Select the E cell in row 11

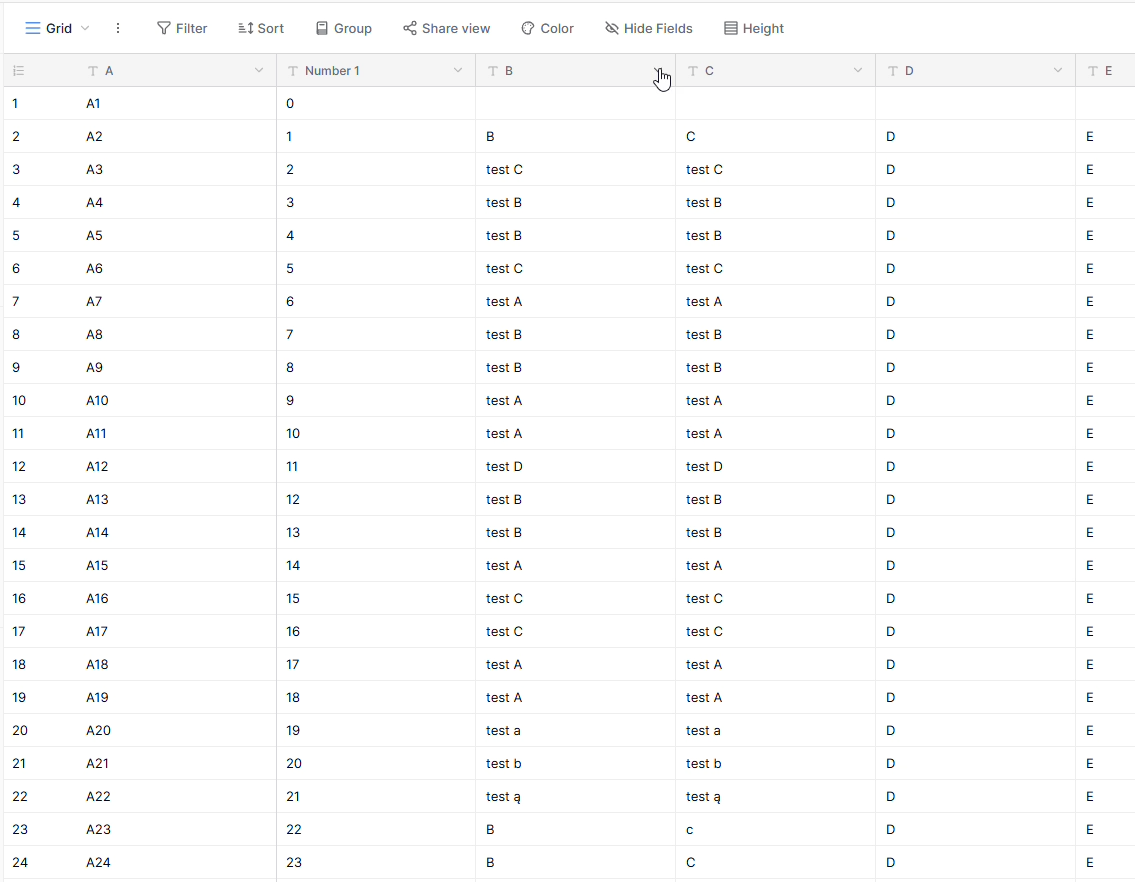[x=1105, y=434]
